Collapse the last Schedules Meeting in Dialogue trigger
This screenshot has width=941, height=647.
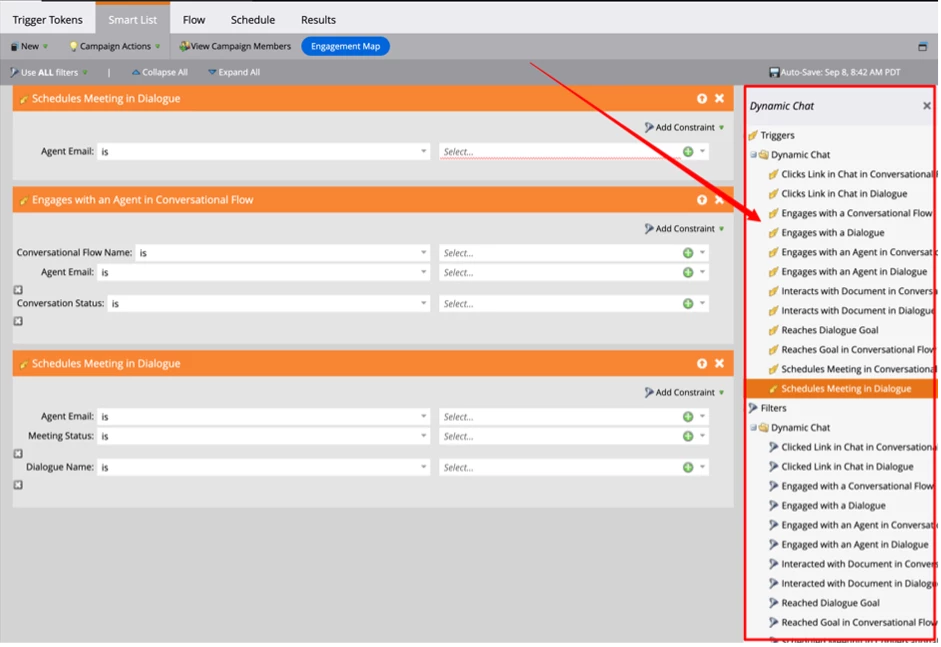click(x=702, y=364)
